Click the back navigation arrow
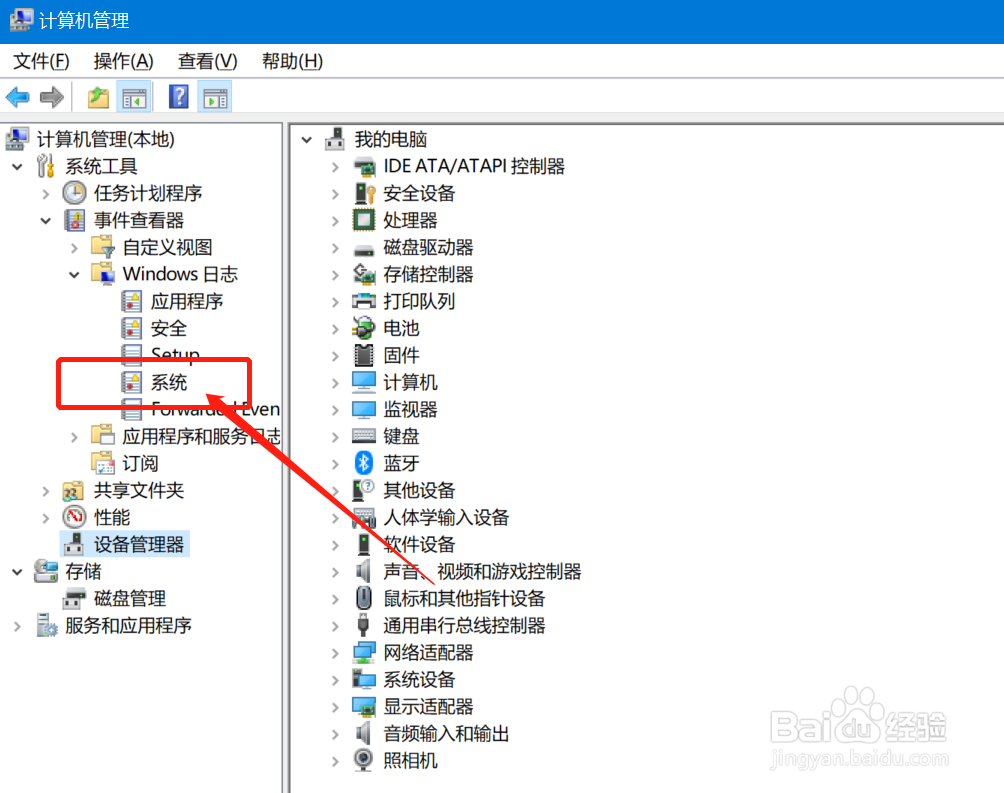The width and height of the screenshot is (1004, 793). [18, 96]
